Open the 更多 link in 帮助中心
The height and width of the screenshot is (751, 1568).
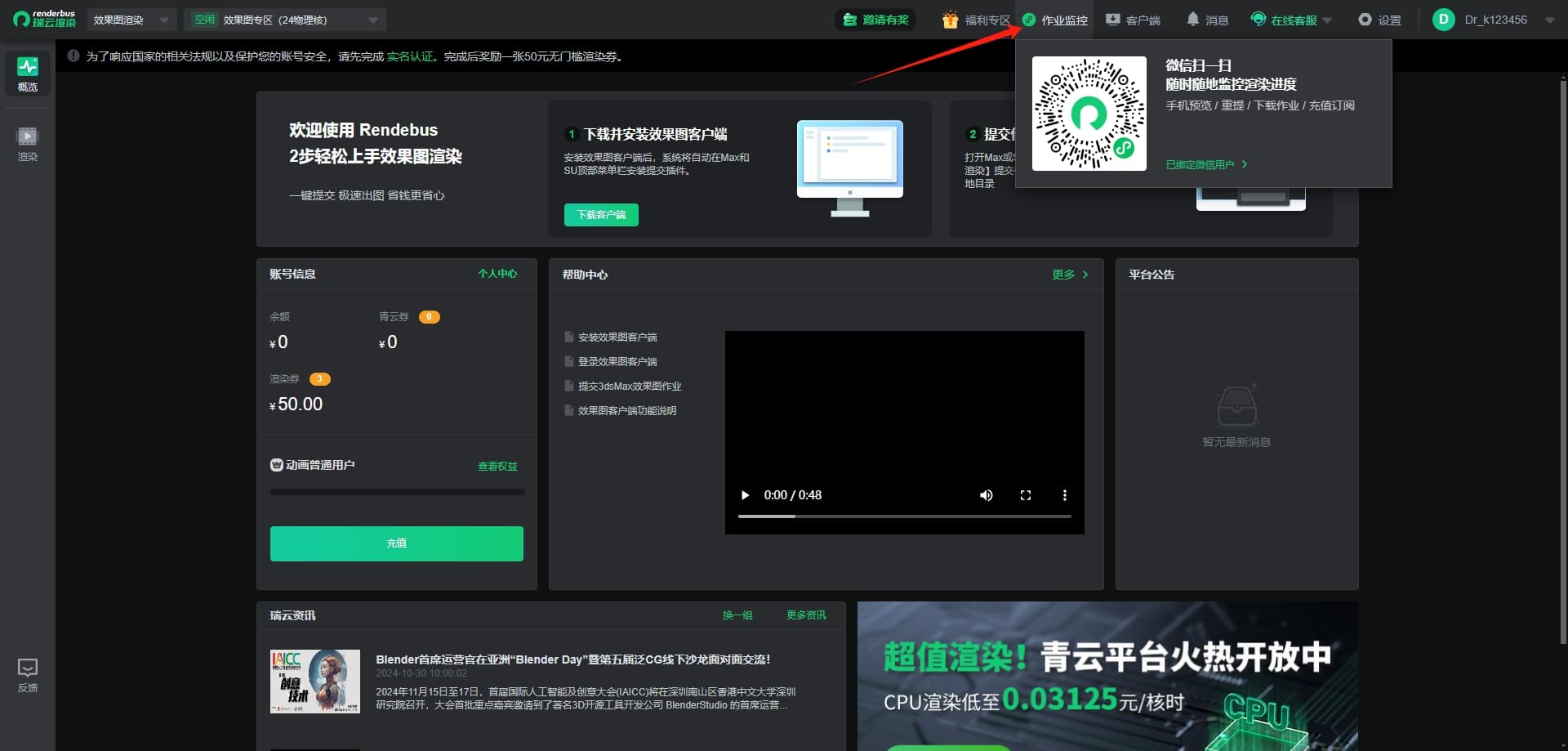click(x=1070, y=275)
